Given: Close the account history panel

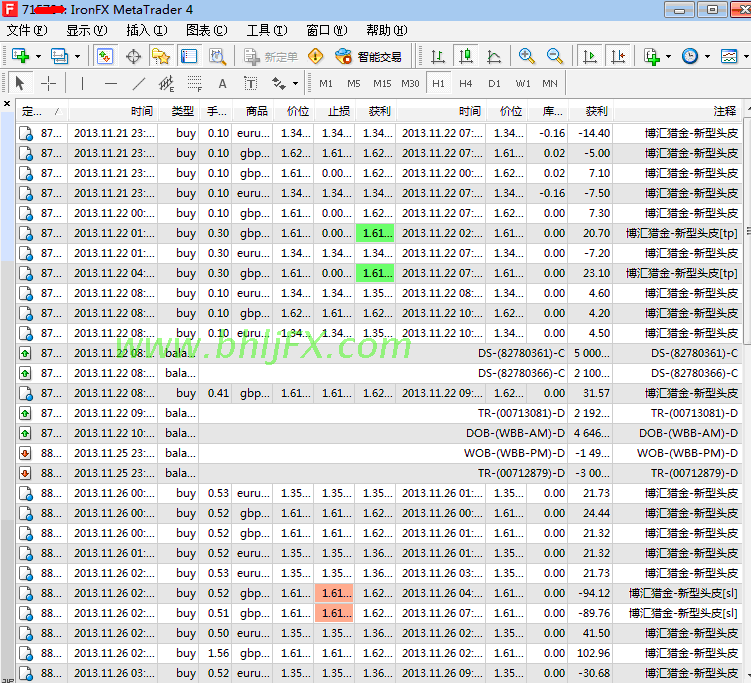Looking at the screenshot, I should tap(7, 103).
